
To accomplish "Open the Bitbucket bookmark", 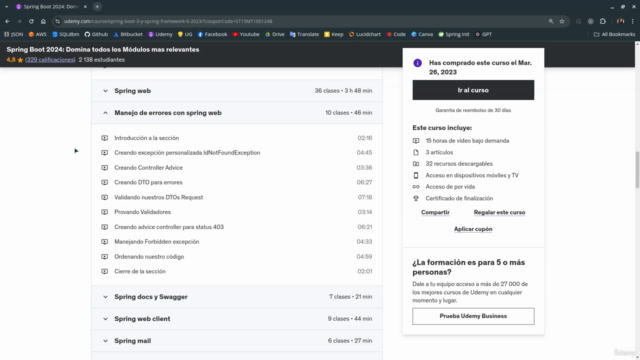I will [x=128, y=34].
